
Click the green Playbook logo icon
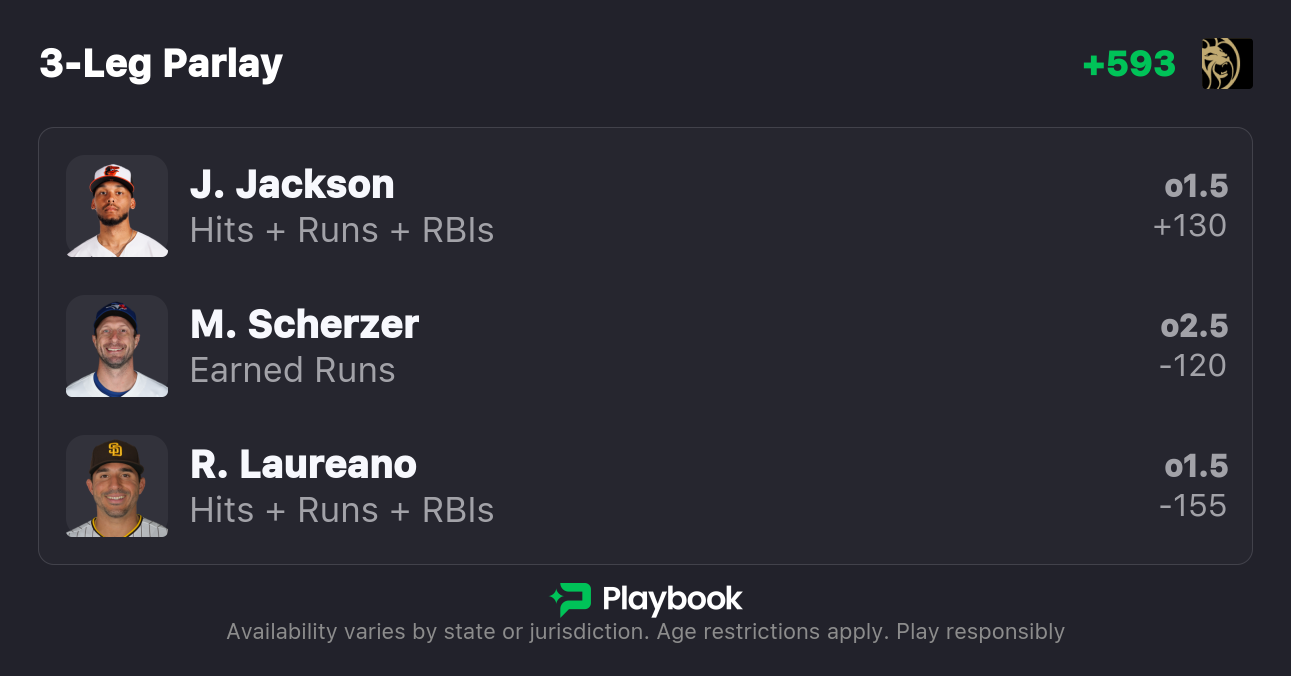coord(571,599)
